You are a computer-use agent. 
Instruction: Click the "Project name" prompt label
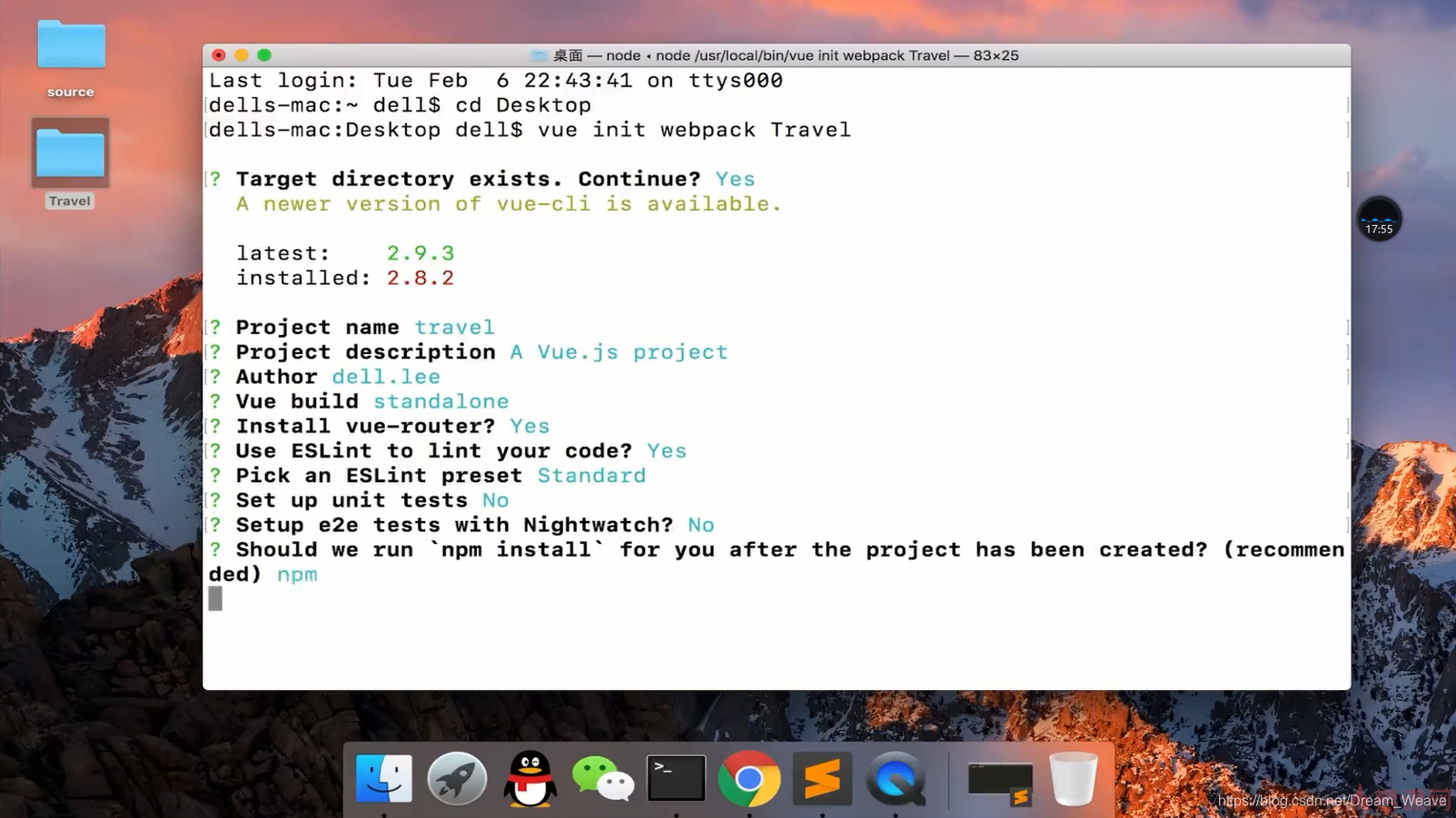(318, 328)
